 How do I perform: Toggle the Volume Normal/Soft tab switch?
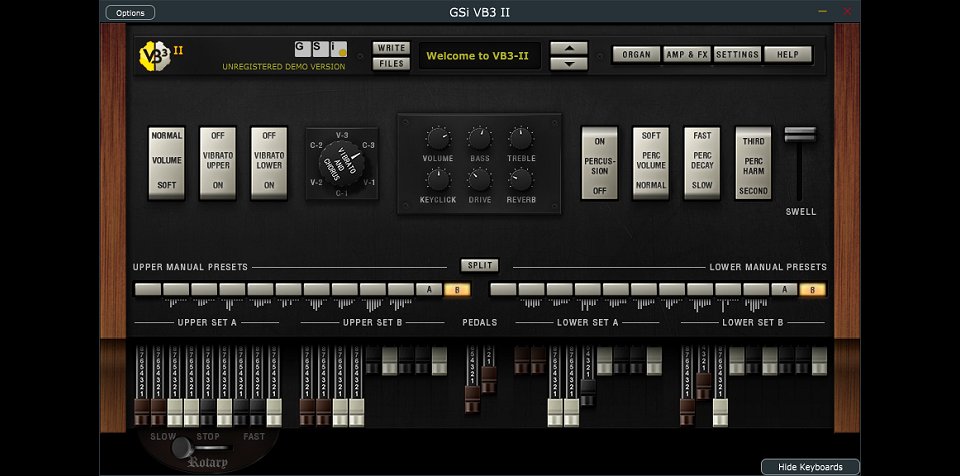click(x=167, y=162)
